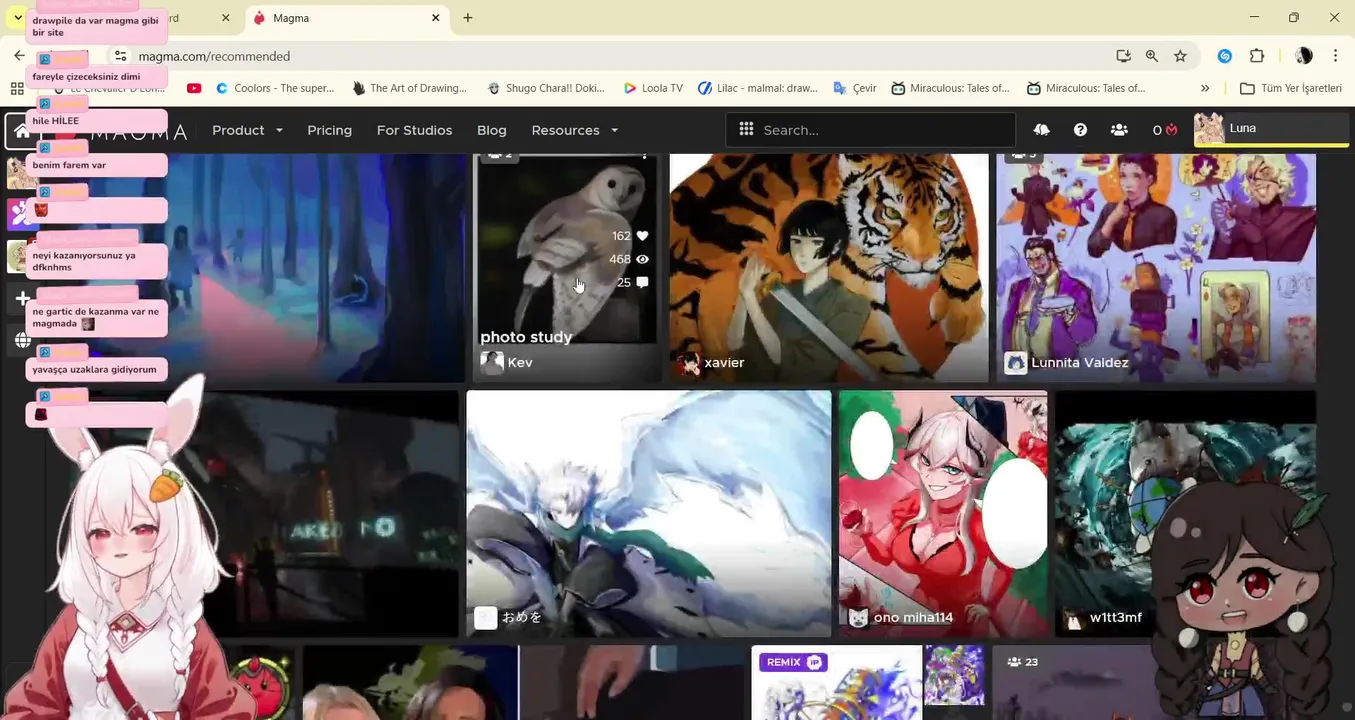This screenshot has height=720, width=1355.
Task: Click the Shazam extension icon
Action: point(1225,56)
